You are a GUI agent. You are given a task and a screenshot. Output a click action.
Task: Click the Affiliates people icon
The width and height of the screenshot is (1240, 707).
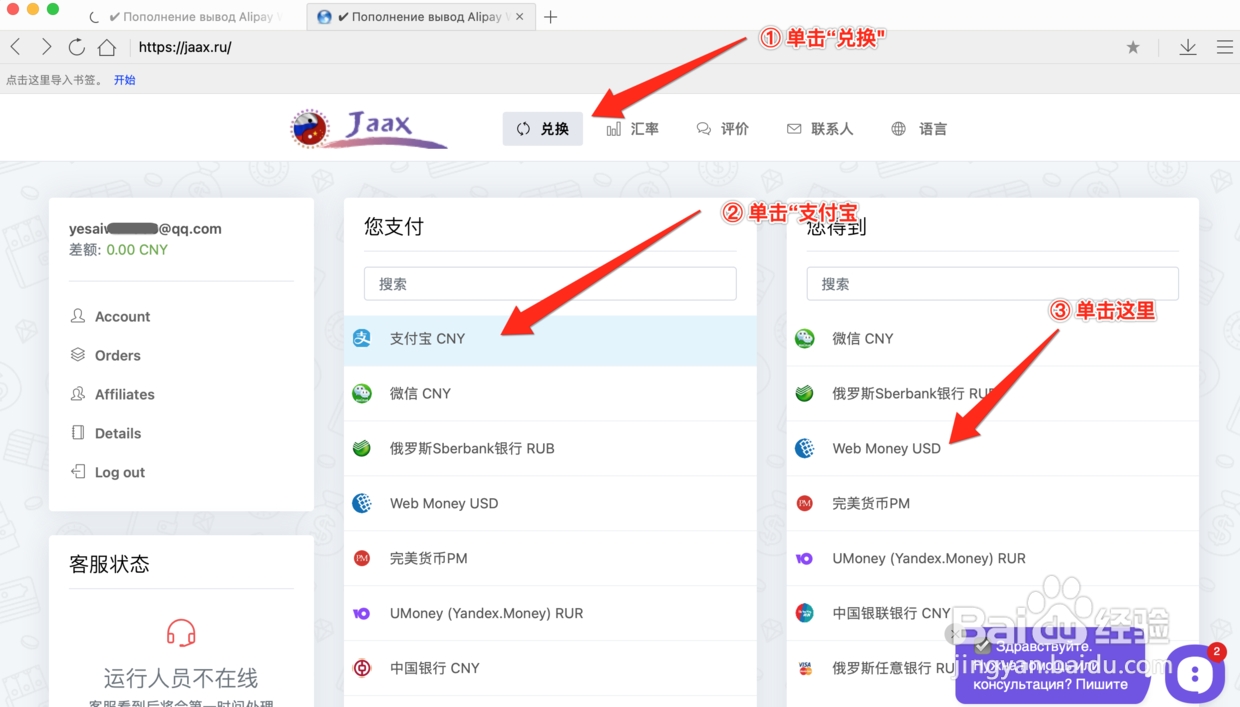pos(78,394)
